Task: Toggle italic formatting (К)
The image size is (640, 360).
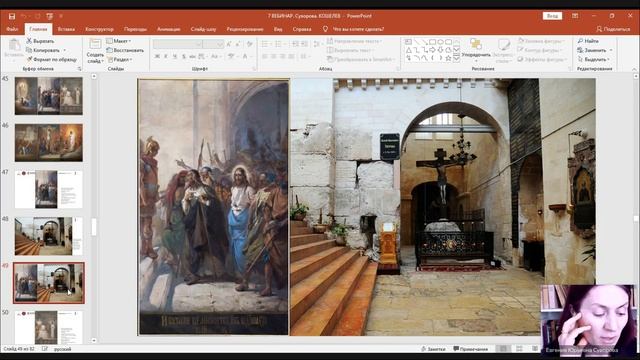Action: [166, 56]
